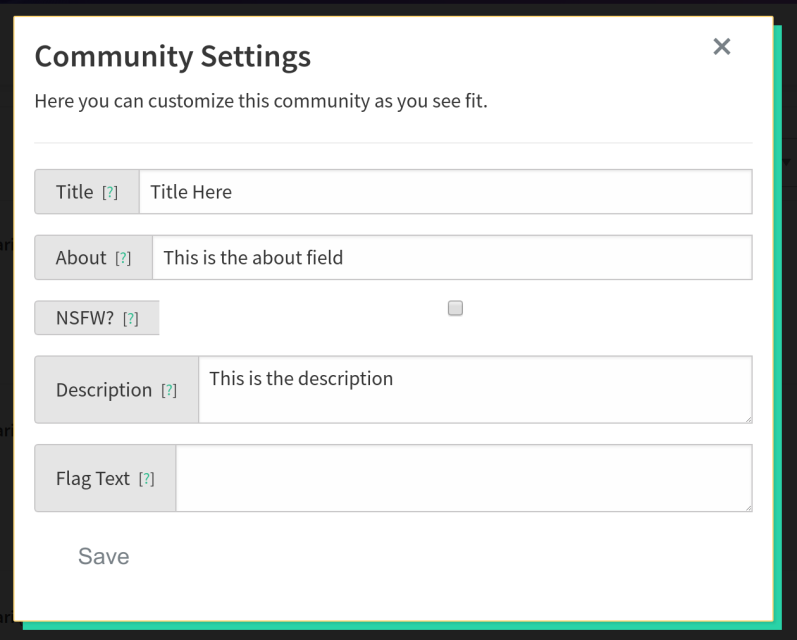Save the community settings
Image resolution: width=797 pixels, height=640 pixels.
[104, 556]
